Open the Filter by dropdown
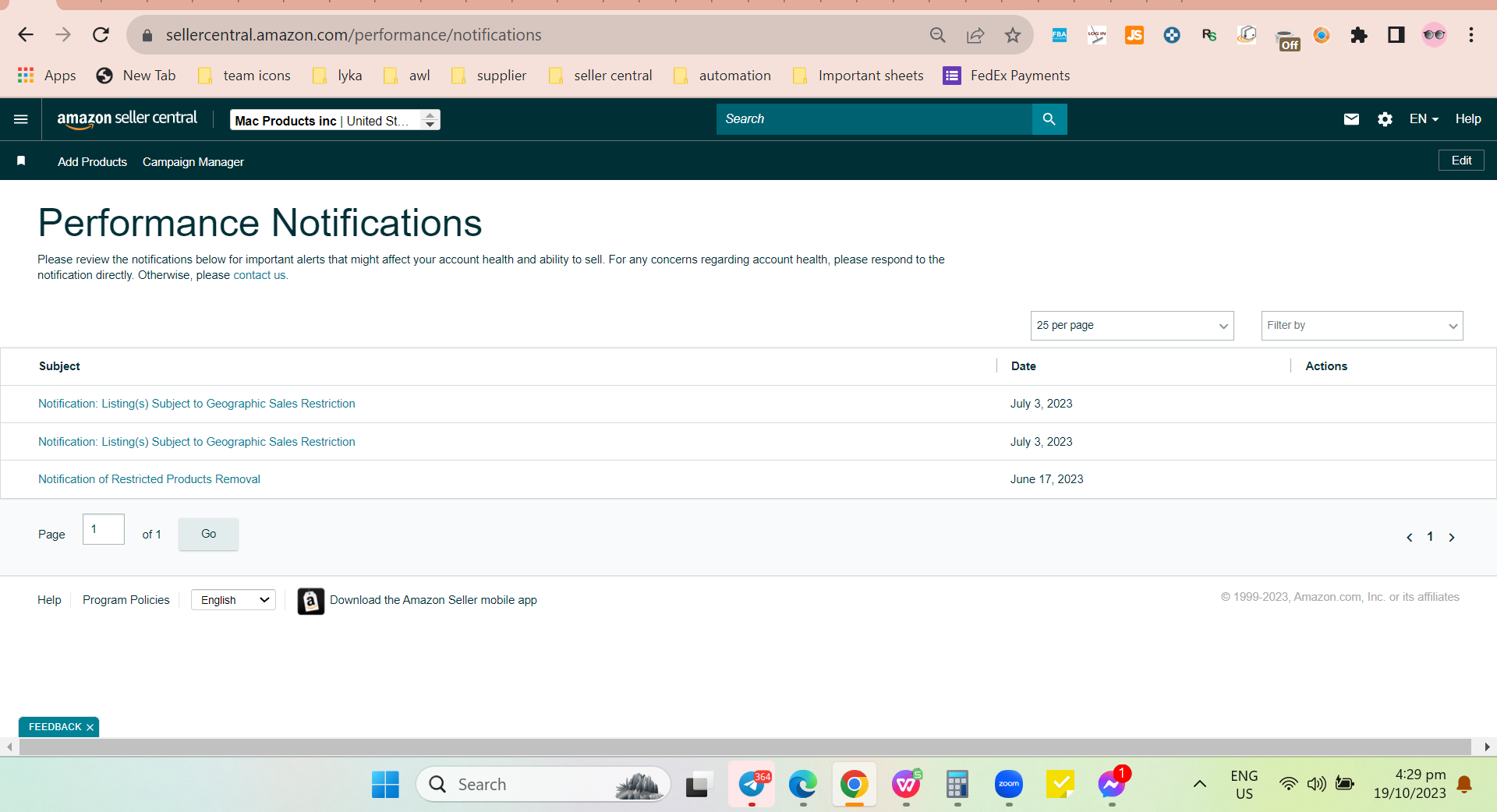Image resolution: width=1497 pixels, height=812 pixels. click(x=1362, y=326)
